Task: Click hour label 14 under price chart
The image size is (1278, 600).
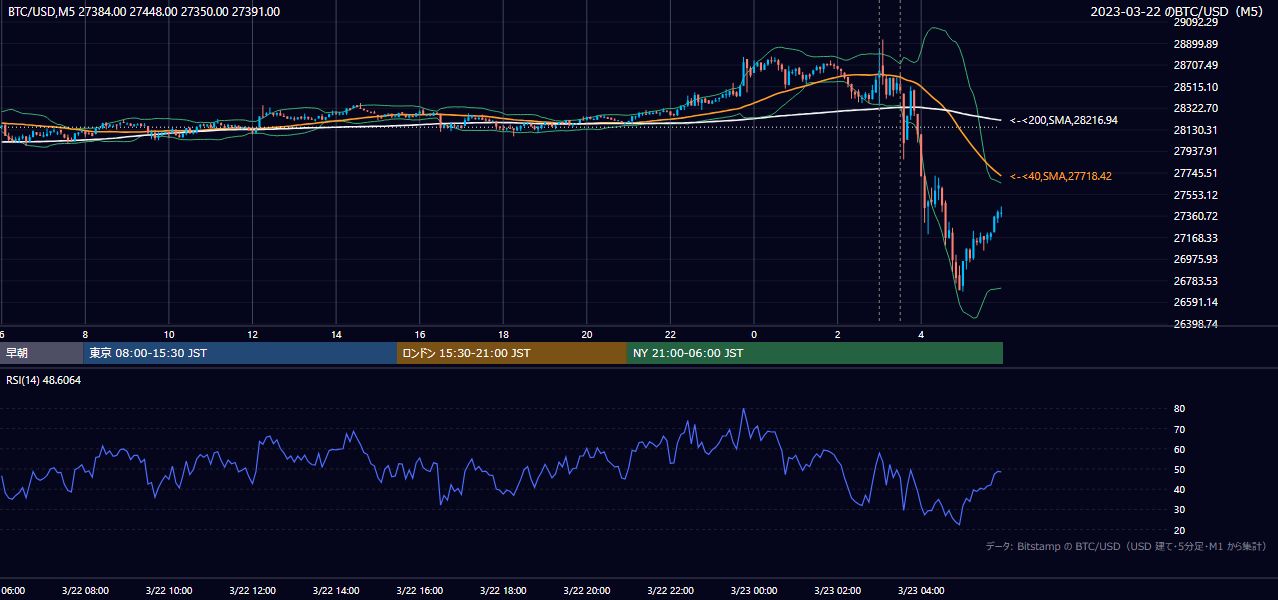Action: tap(337, 334)
